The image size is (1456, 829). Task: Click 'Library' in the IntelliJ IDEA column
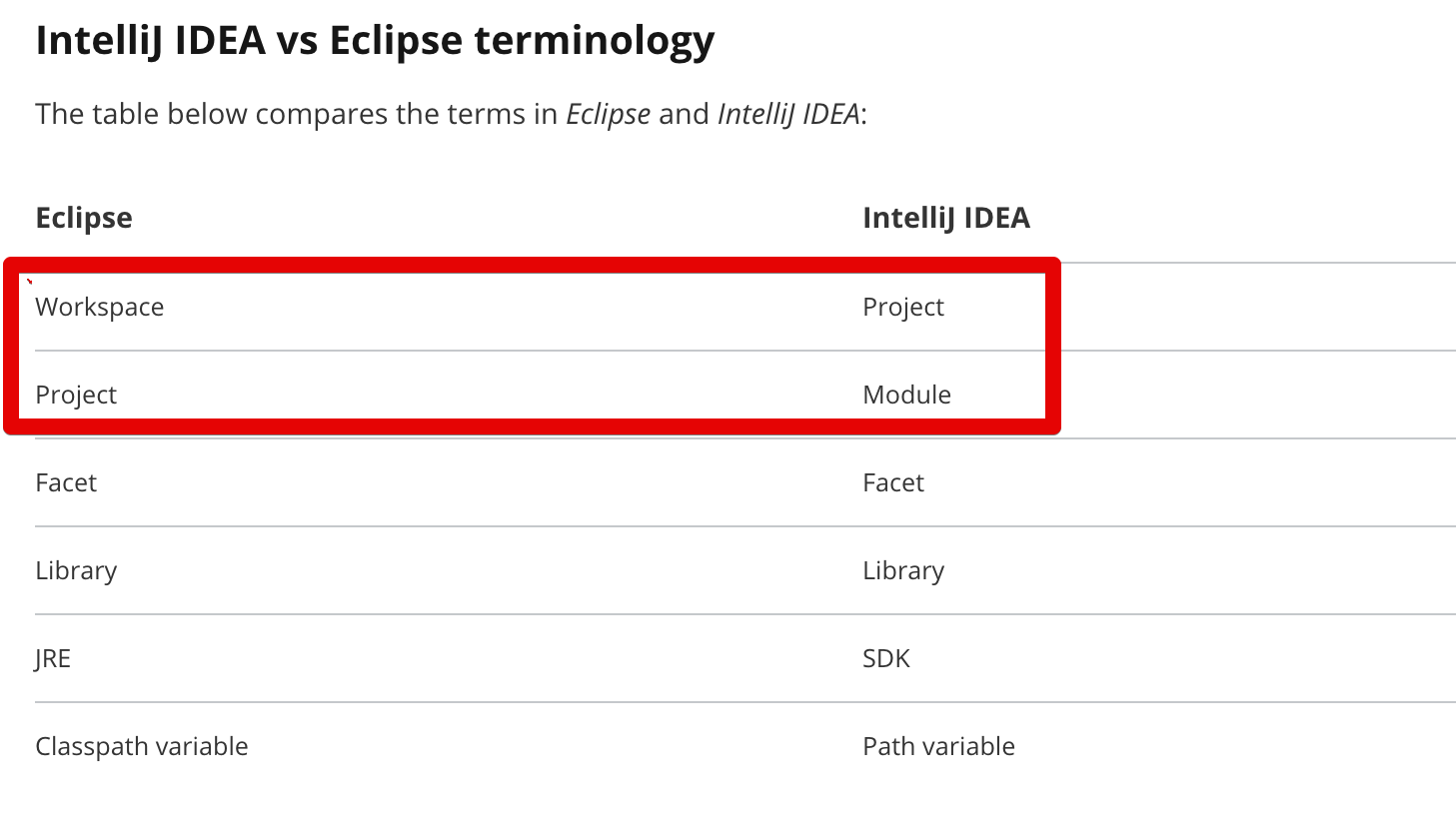[903, 571]
